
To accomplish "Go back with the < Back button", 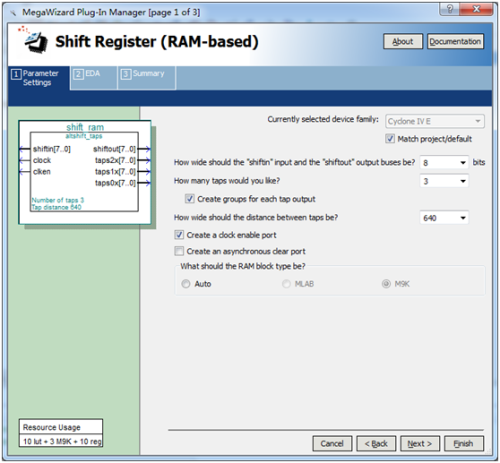I will click(x=376, y=443).
